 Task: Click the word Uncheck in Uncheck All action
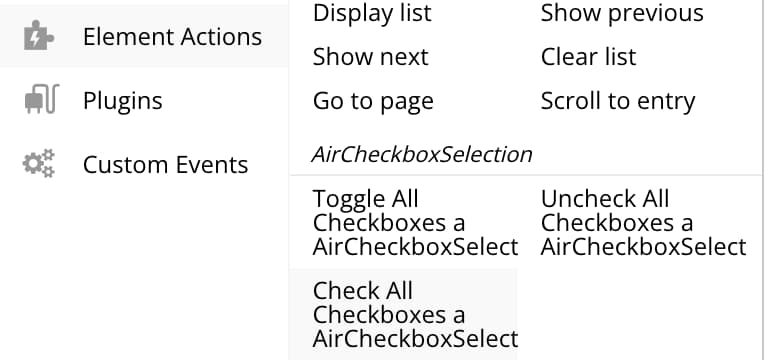[x=585, y=199]
